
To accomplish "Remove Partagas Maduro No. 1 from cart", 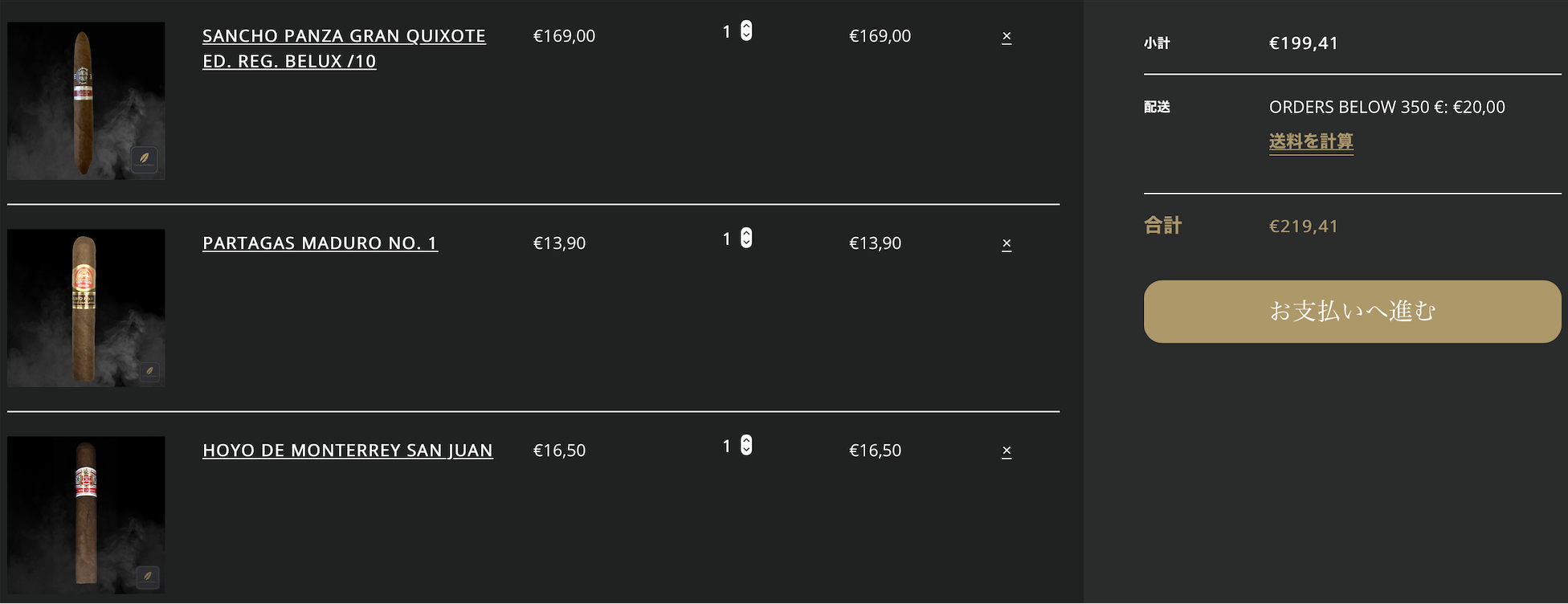I will point(1007,243).
